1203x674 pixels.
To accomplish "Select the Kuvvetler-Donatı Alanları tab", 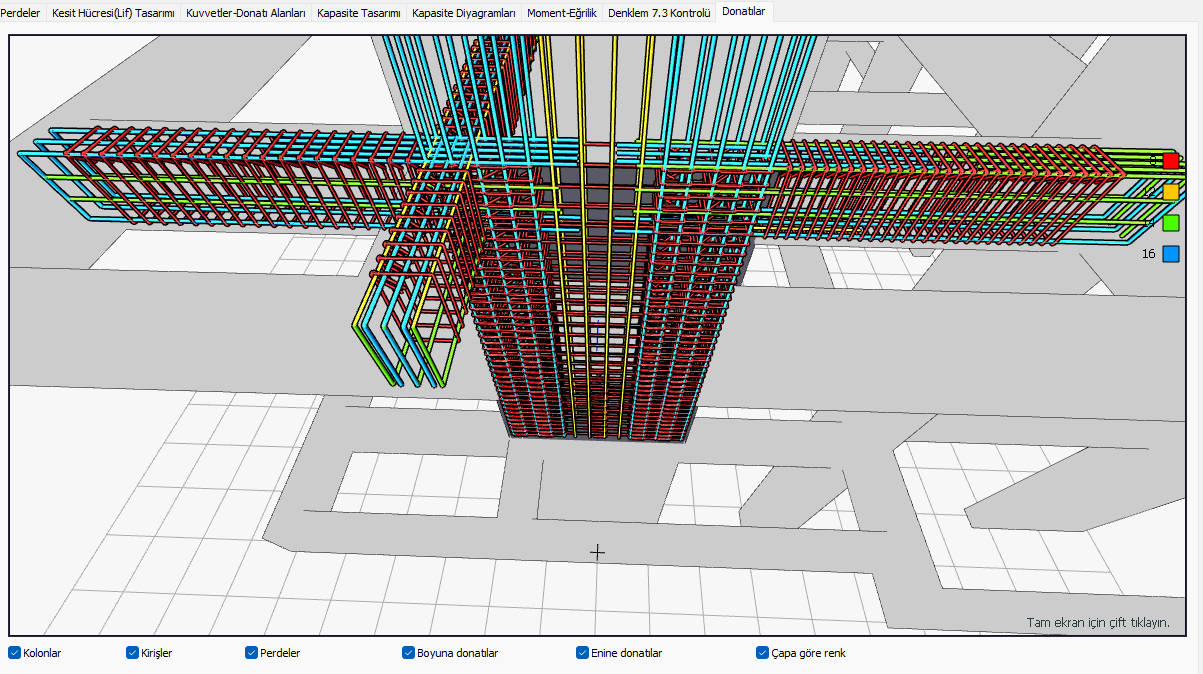I will coord(246,13).
